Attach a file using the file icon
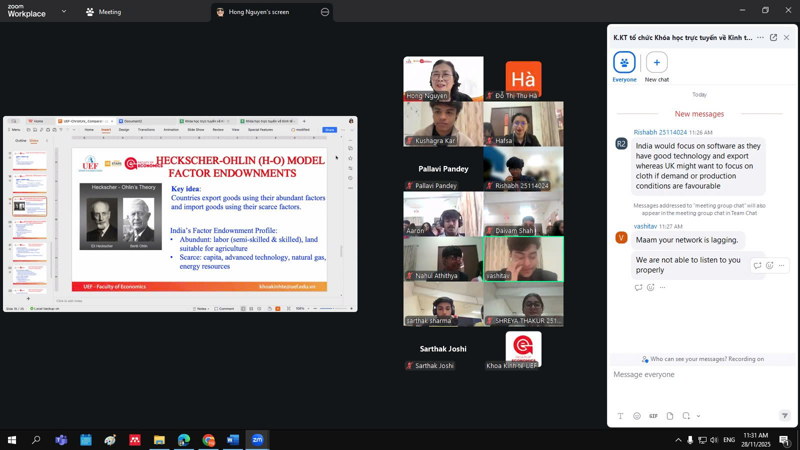 pyautogui.click(x=670, y=416)
